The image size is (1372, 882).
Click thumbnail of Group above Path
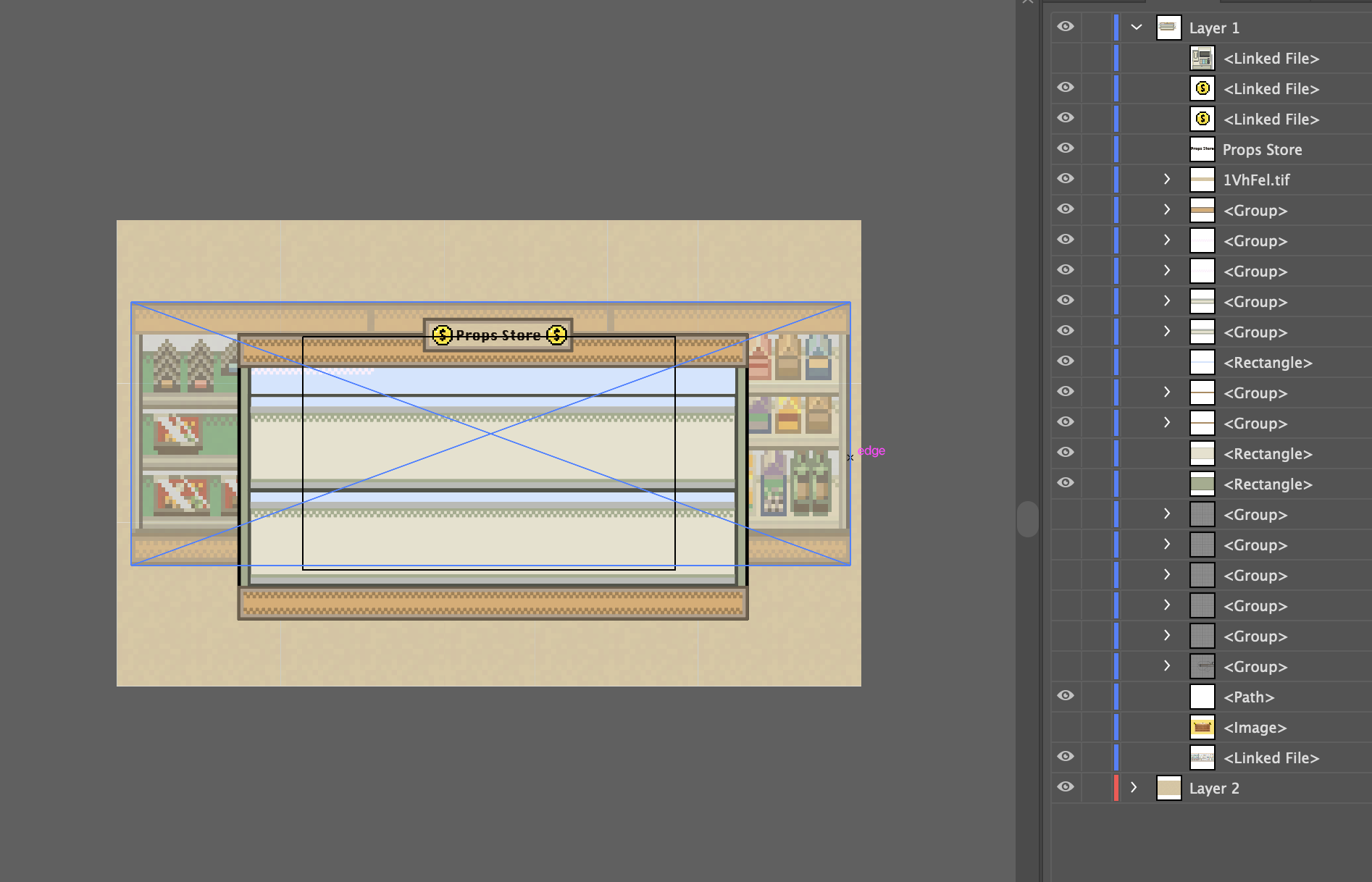pyautogui.click(x=1202, y=666)
